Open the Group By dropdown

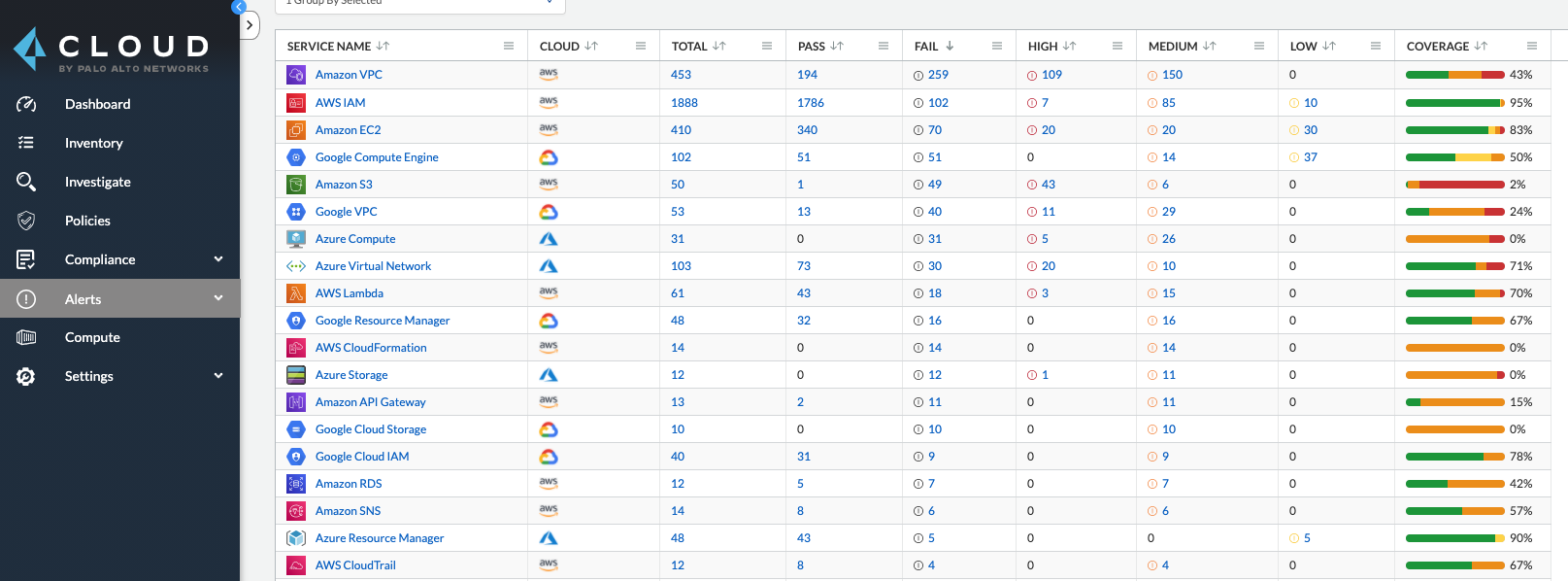pyautogui.click(x=420, y=4)
